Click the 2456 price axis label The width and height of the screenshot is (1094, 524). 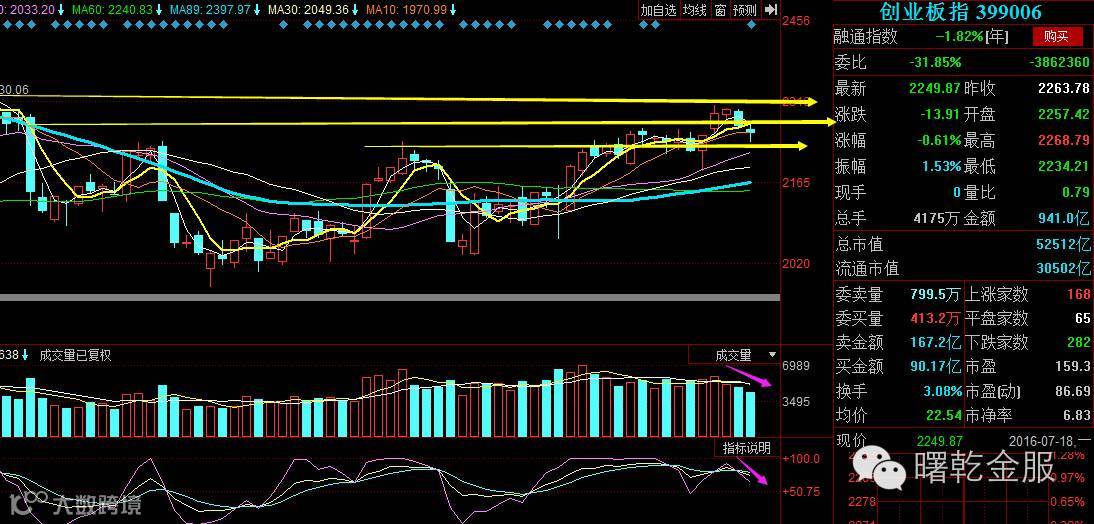796,21
